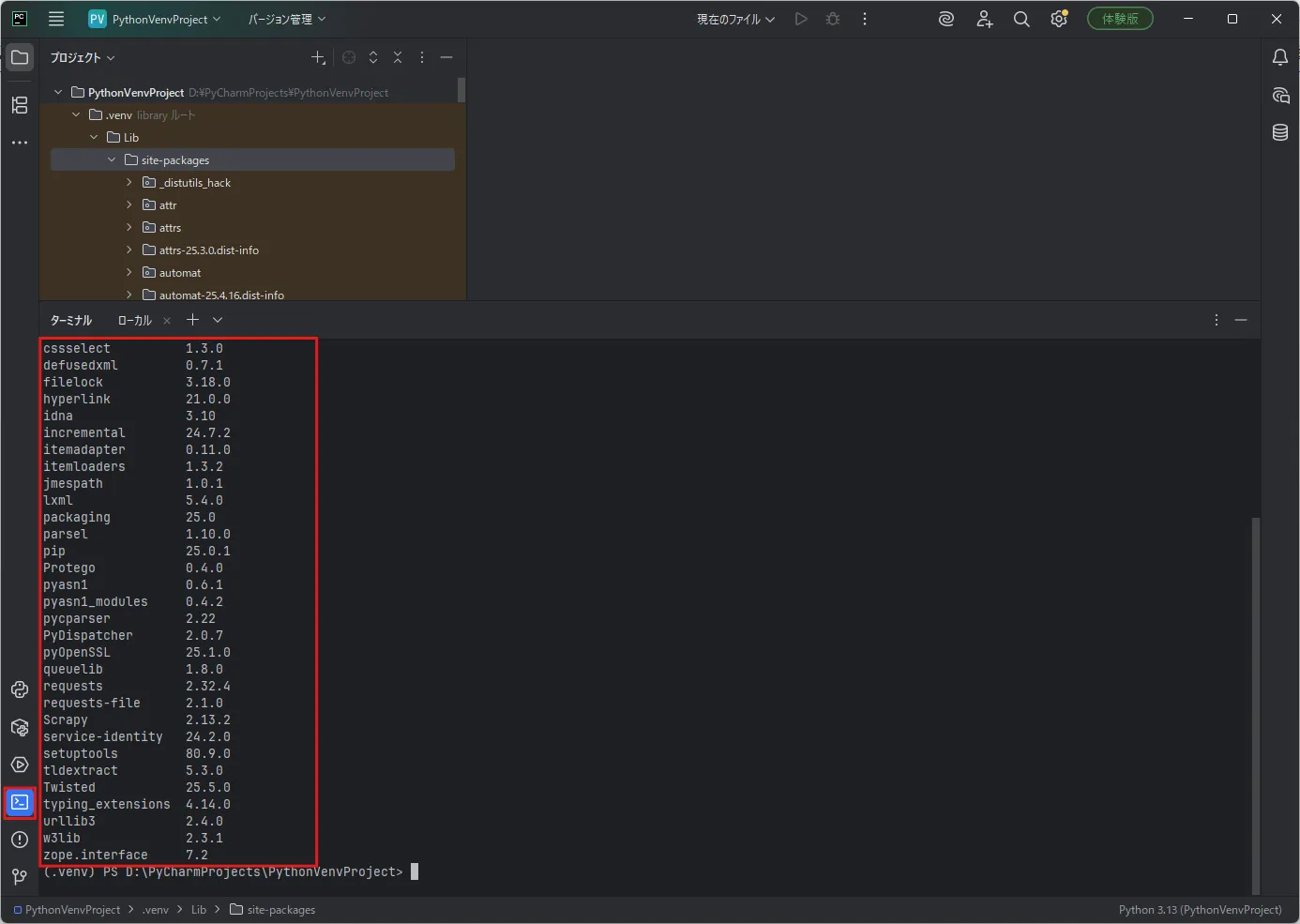Screen dimensions: 1300x924
Task: Open the Python Console tool window
Action: (x=20, y=689)
